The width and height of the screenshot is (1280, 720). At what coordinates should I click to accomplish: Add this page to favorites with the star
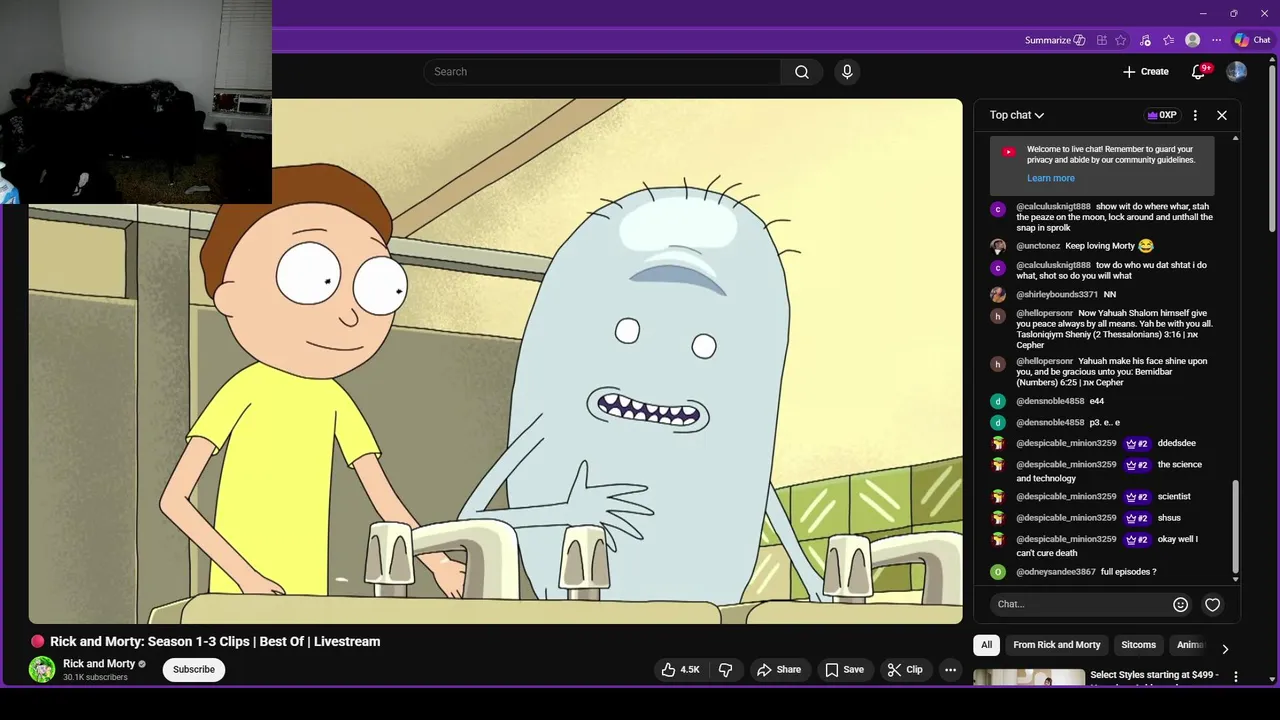pyautogui.click(x=1121, y=40)
